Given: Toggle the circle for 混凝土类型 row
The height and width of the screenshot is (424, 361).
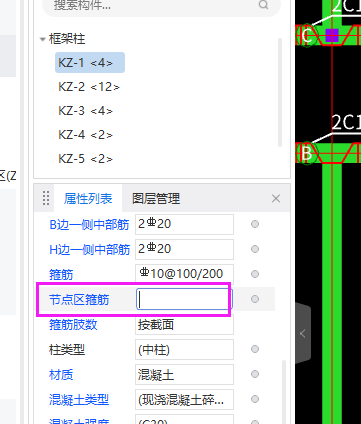Looking at the screenshot, I should 255,399.
